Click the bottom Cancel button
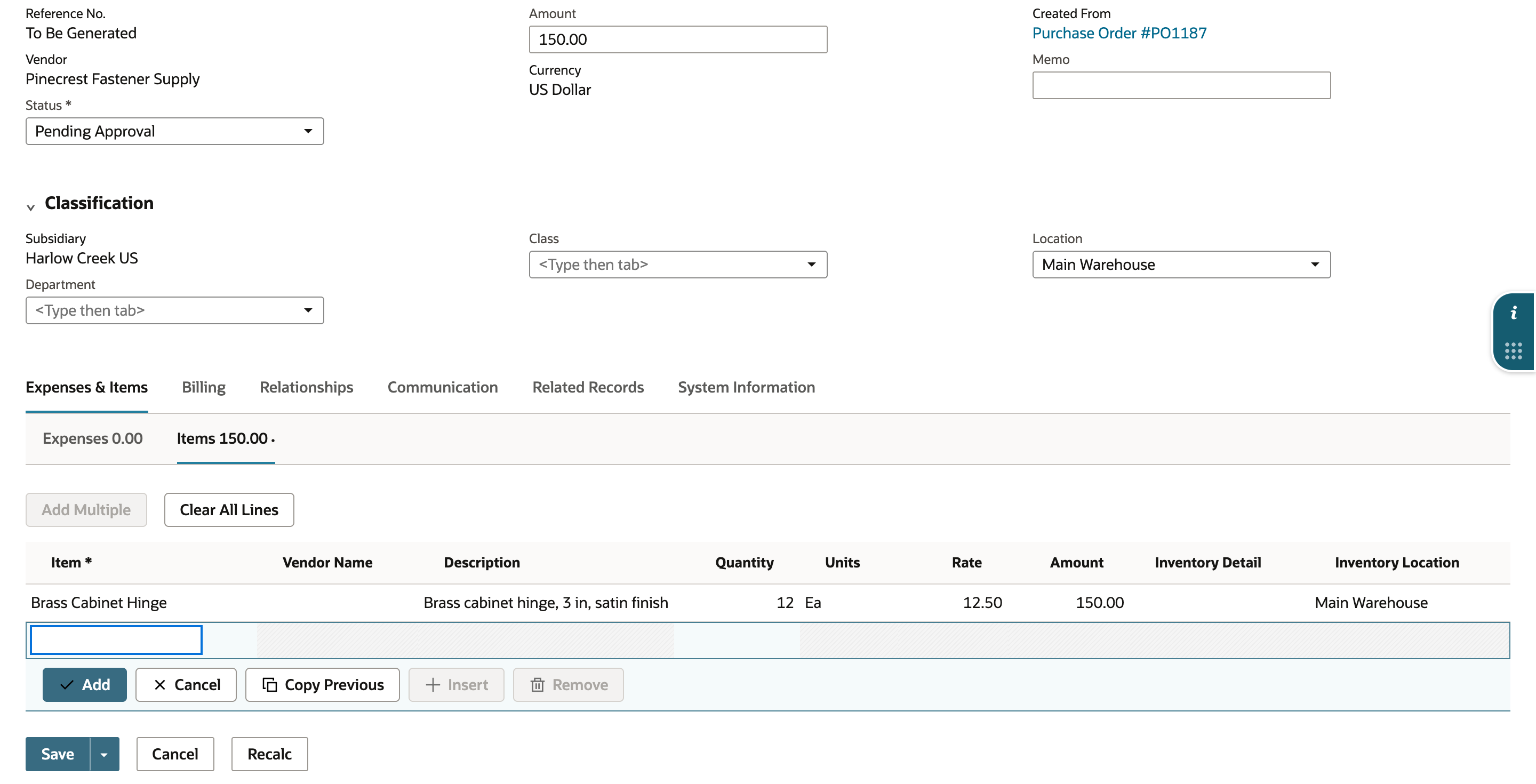This screenshot has height=784, width=1536. pyautogui.click(x=175, y=754)
